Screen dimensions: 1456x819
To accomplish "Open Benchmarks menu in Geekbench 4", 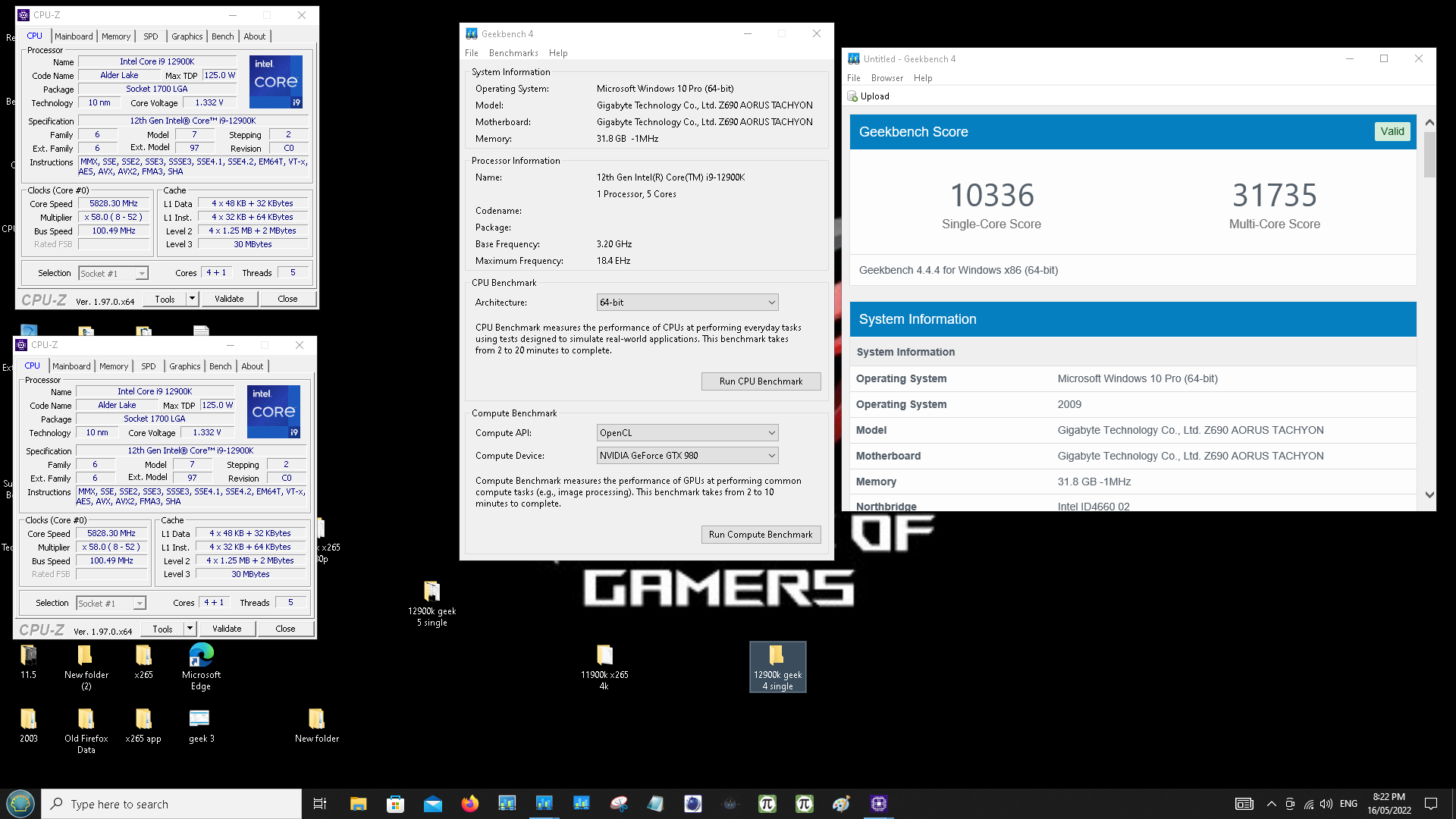I will point(513,53).
